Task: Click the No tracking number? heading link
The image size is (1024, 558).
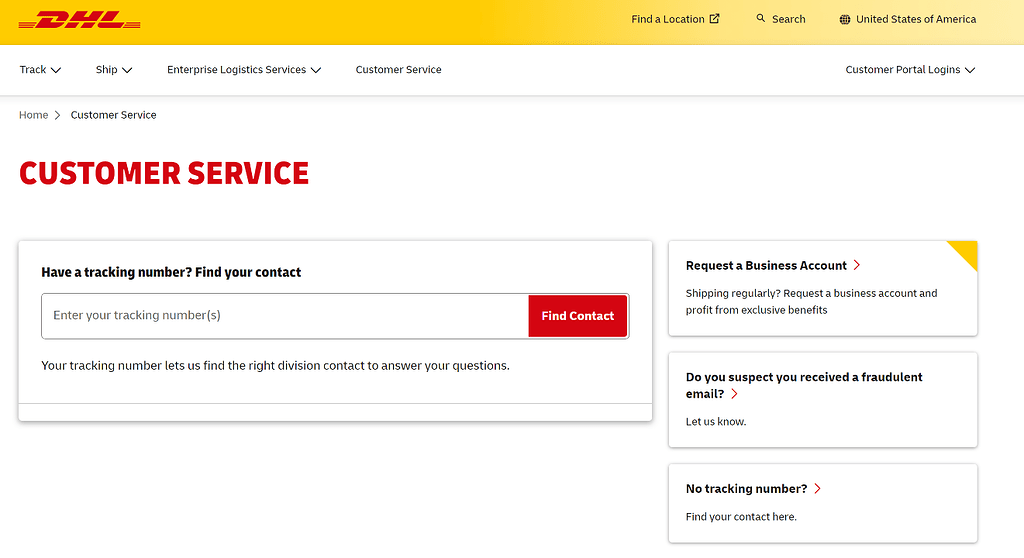Action: point(746,489)
